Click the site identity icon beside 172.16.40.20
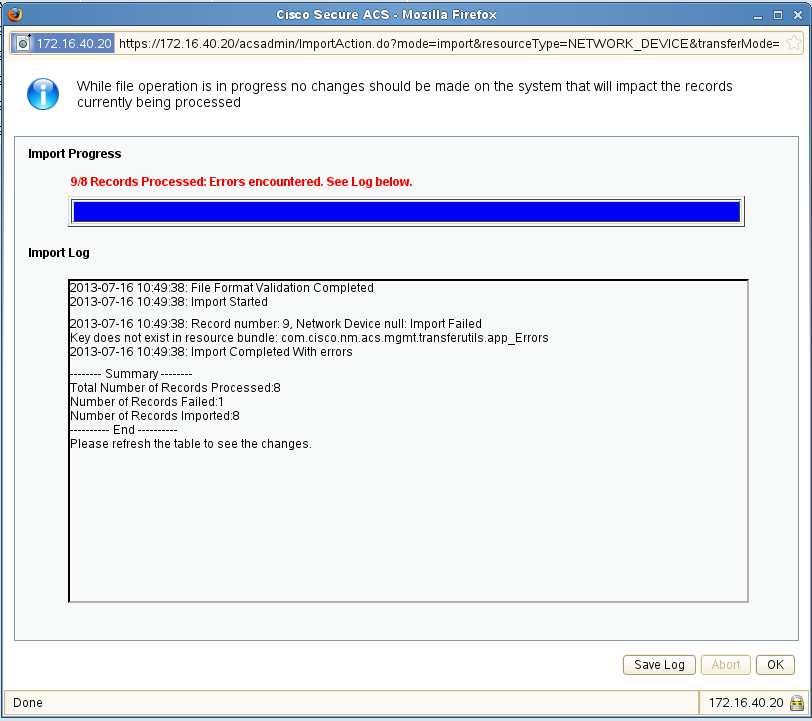Screen dimensions: 812x721 click(x=23, y=44)
